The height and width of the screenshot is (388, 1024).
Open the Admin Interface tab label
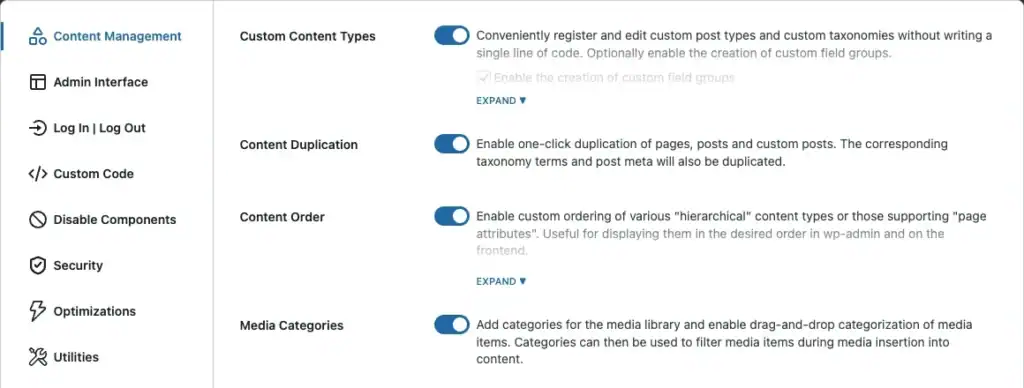click(101, 82)
